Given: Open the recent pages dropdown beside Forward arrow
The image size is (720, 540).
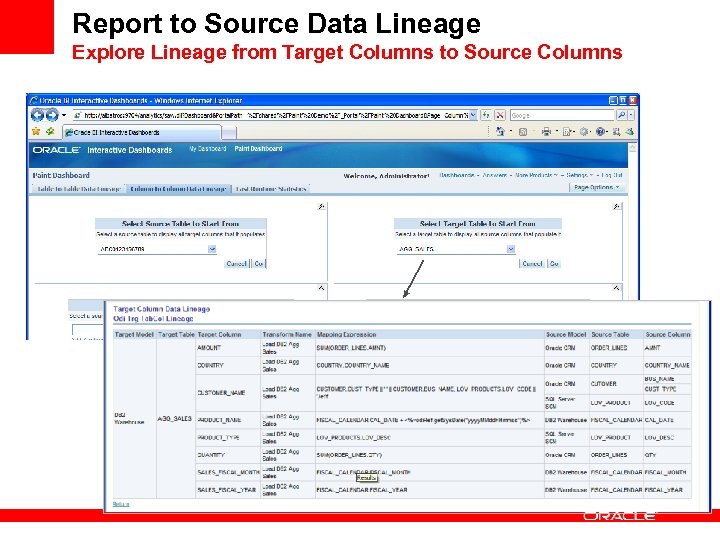Looking at the screenshot, I should click(64, 115).
